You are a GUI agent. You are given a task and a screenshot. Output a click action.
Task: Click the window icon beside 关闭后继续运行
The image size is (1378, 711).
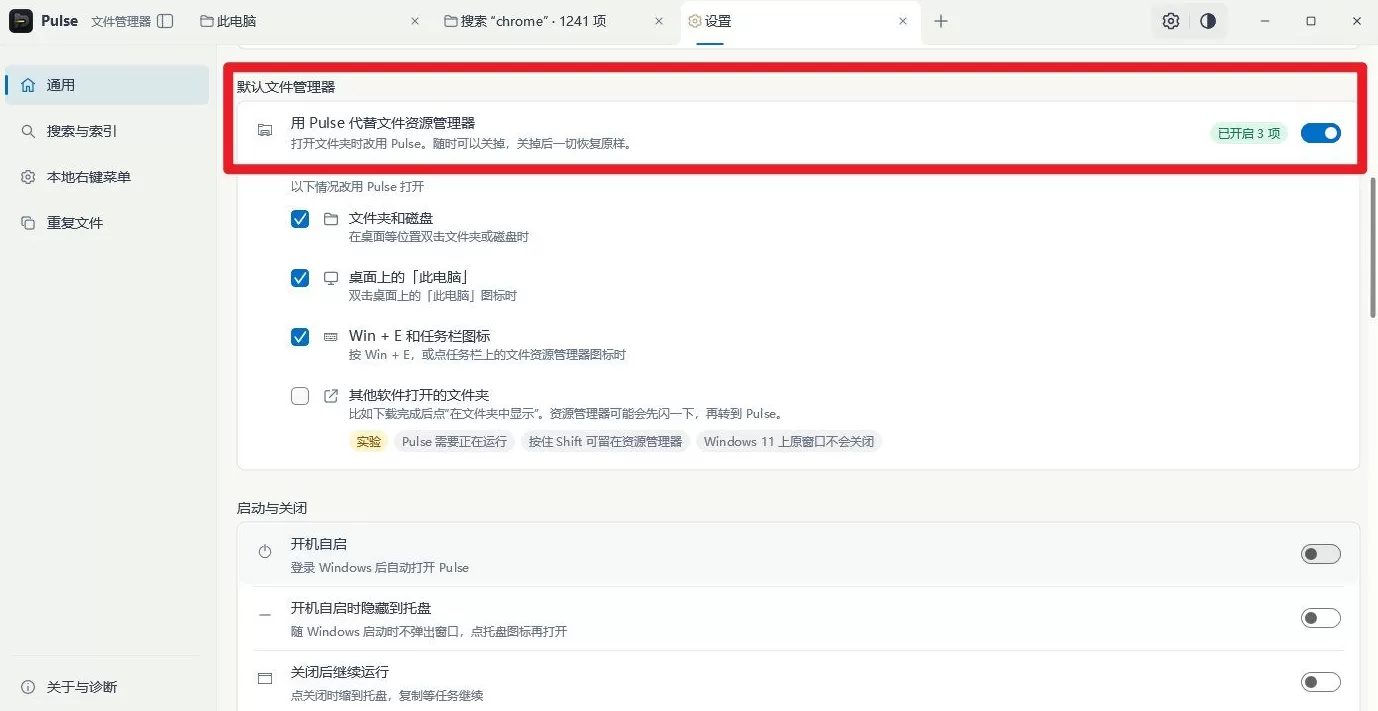[265, 679]
